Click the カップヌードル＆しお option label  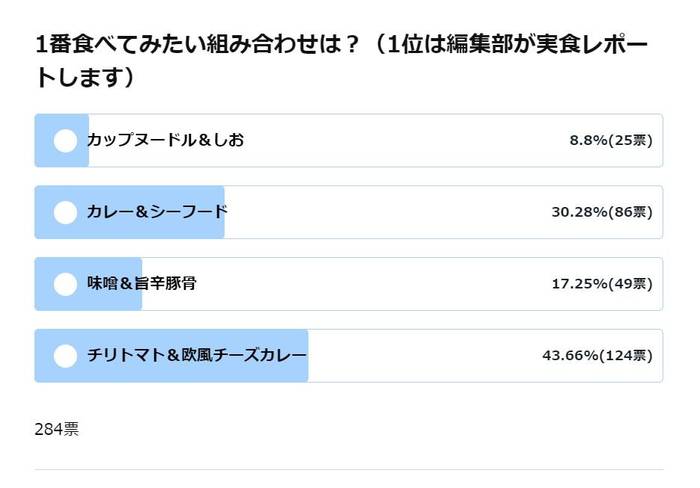click(166, 140)
